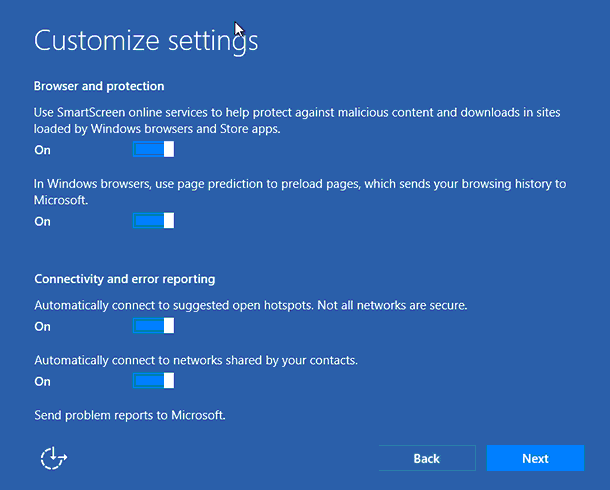Click the Next button
This screenshot has height=490, width=610.
535,458
